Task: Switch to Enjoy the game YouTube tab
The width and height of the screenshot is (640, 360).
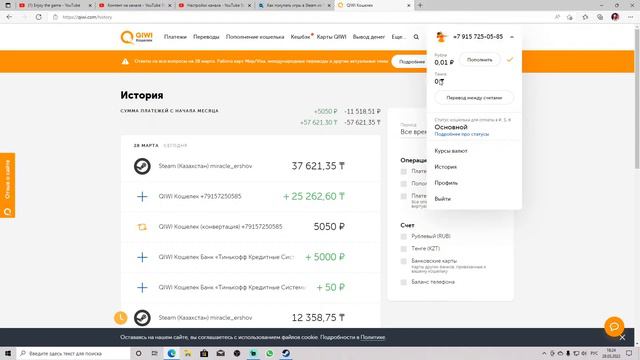Action: [x=55, y=5]
